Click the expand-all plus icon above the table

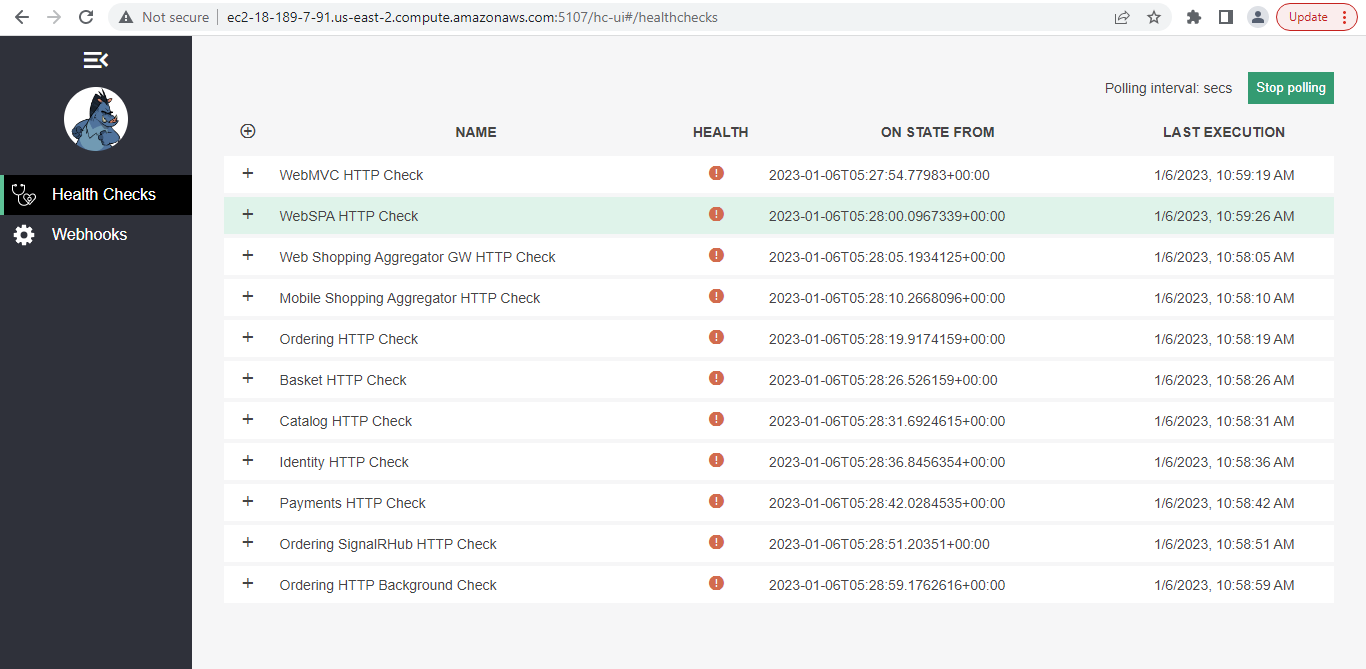coord(247,130)
